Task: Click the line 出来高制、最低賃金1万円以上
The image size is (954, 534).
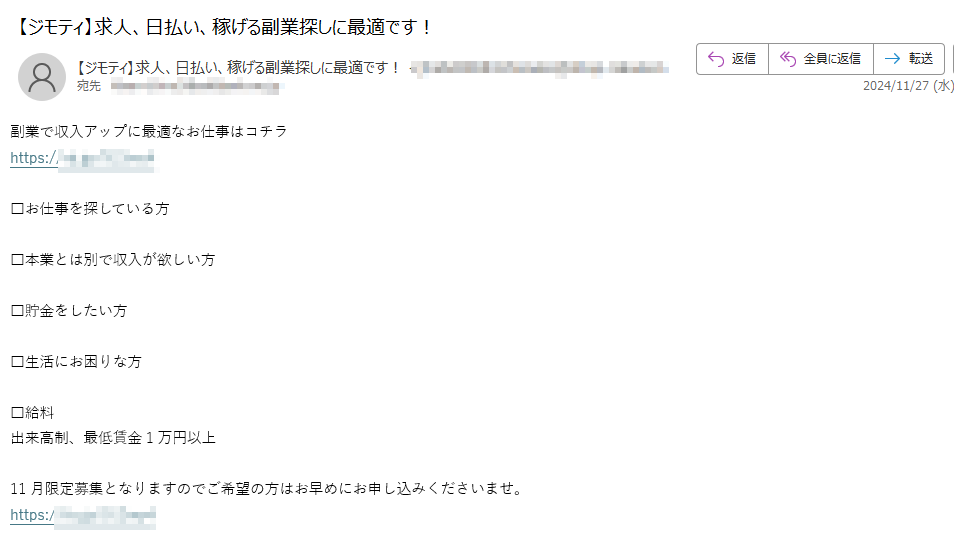Action: (113, 438)
